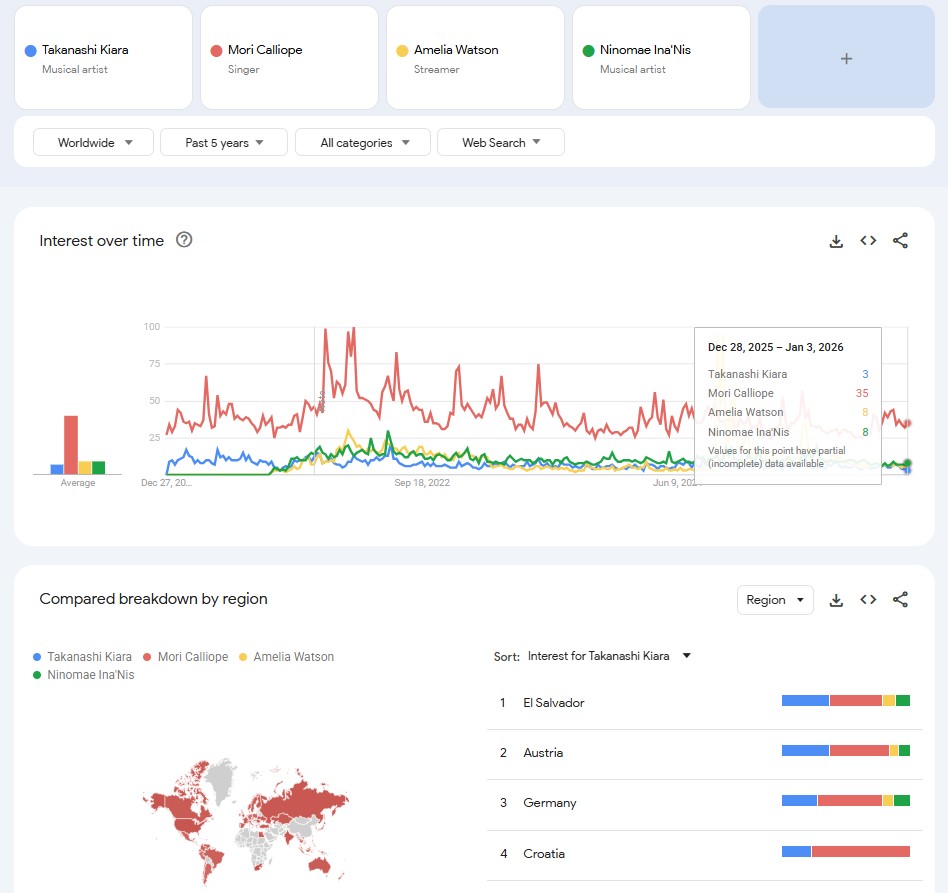Open the Worldwide location dropdown

pyautogui.click(x=94, y=142)
